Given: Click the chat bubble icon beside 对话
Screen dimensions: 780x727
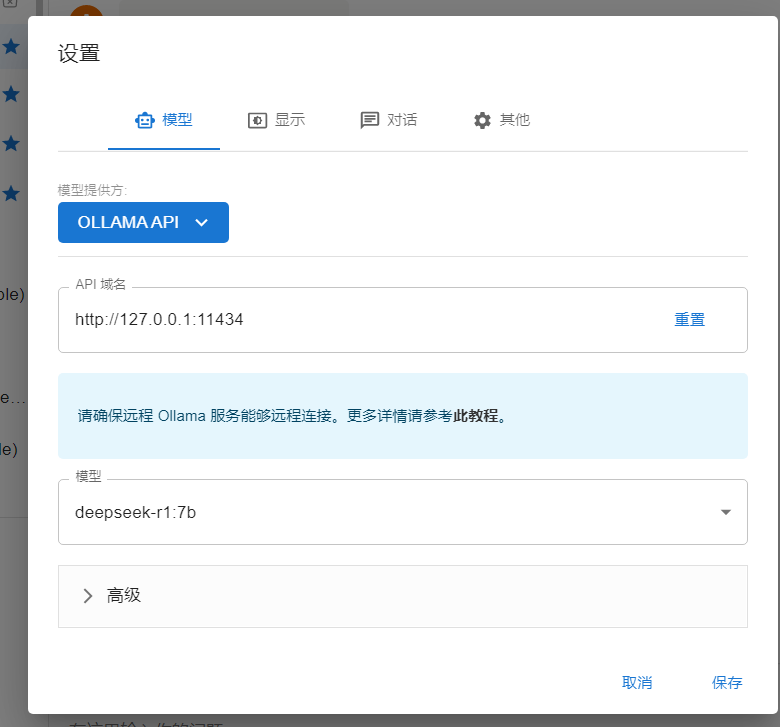Looking at the screenshot, I should click(x=370, y=120).
